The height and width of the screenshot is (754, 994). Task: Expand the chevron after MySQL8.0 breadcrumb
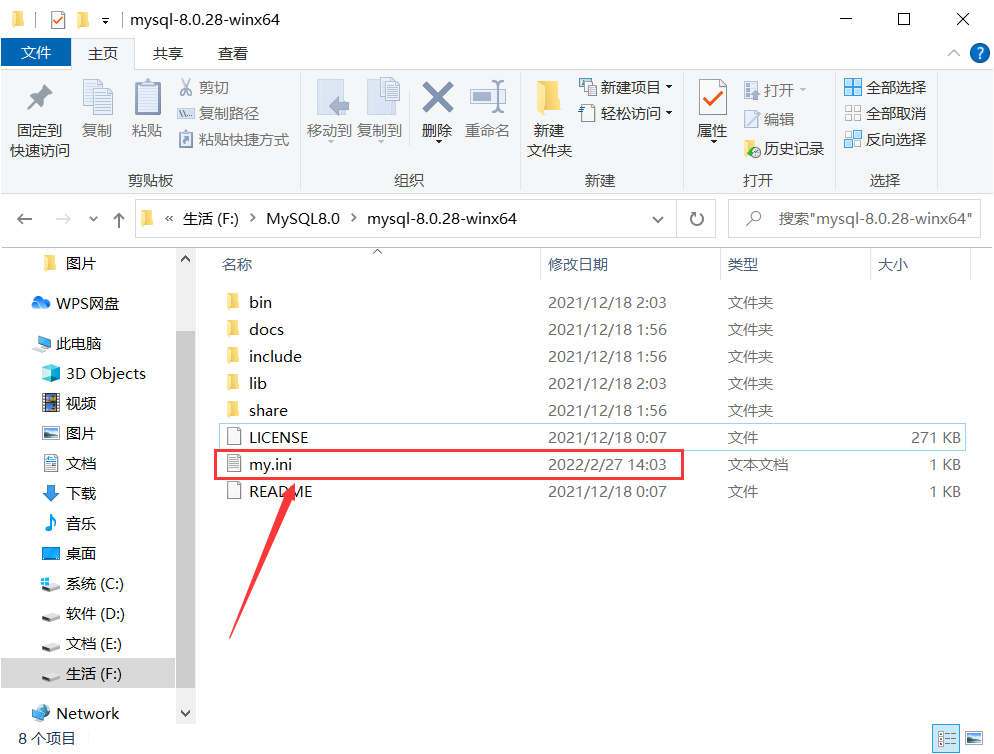353,219
